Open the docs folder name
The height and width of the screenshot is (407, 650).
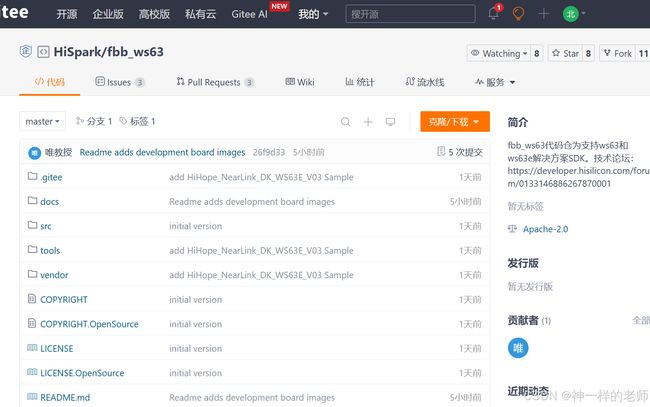(x=50, y=201)
